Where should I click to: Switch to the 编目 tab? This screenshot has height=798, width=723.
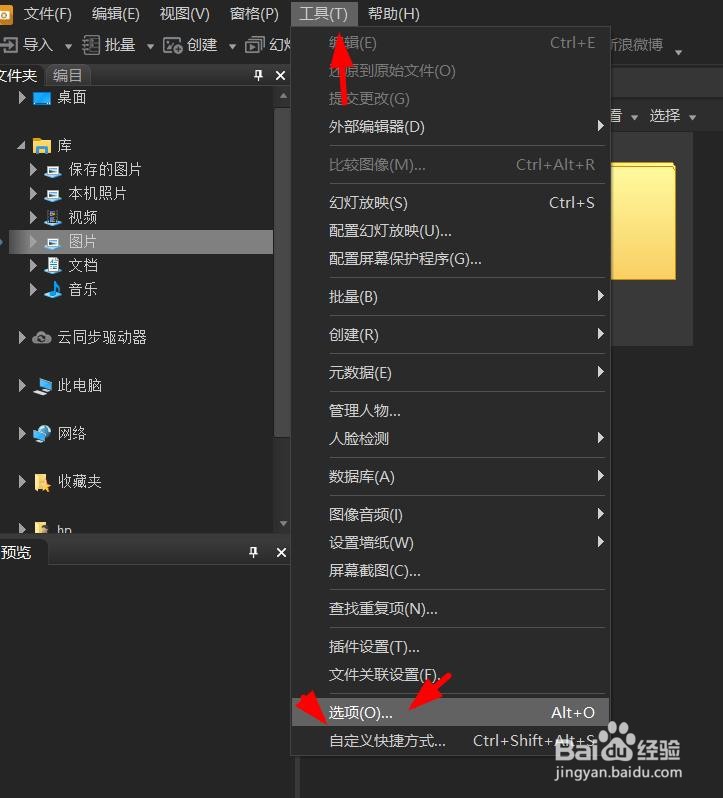tap(68, 75)
